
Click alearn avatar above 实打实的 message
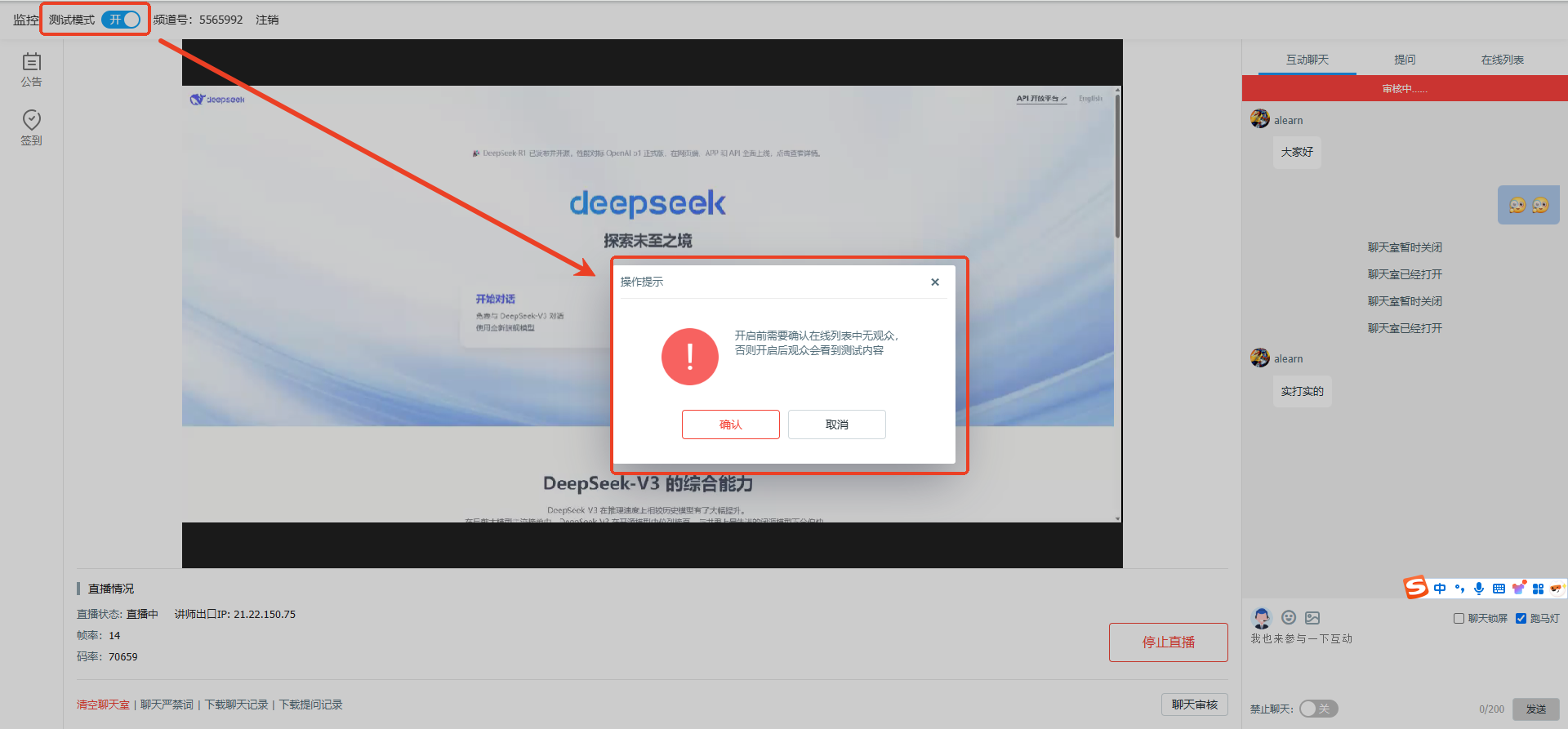click(x=1259, y=358)
